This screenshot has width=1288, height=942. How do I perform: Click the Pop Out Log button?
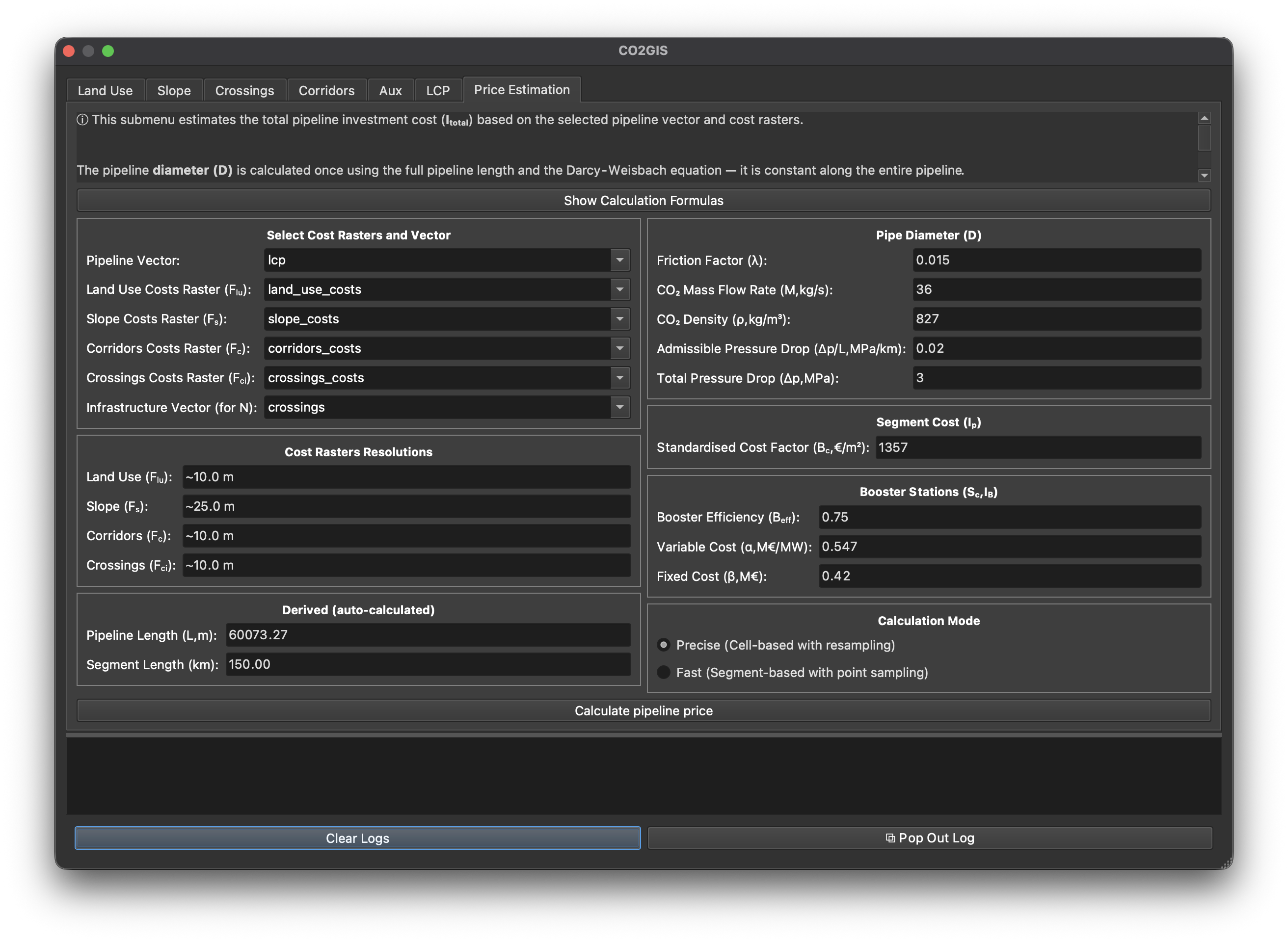coord(929,837)
